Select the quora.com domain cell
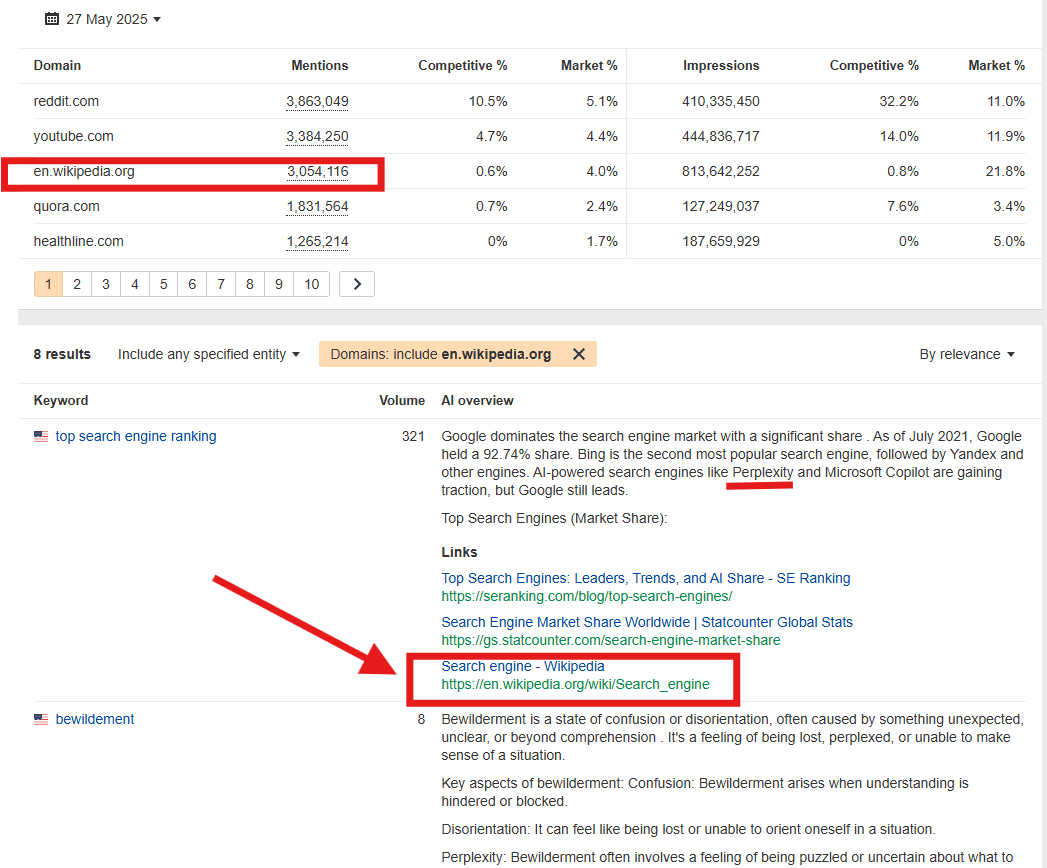Viewport: 1047px width, 868px height. (x=67, y=206)
